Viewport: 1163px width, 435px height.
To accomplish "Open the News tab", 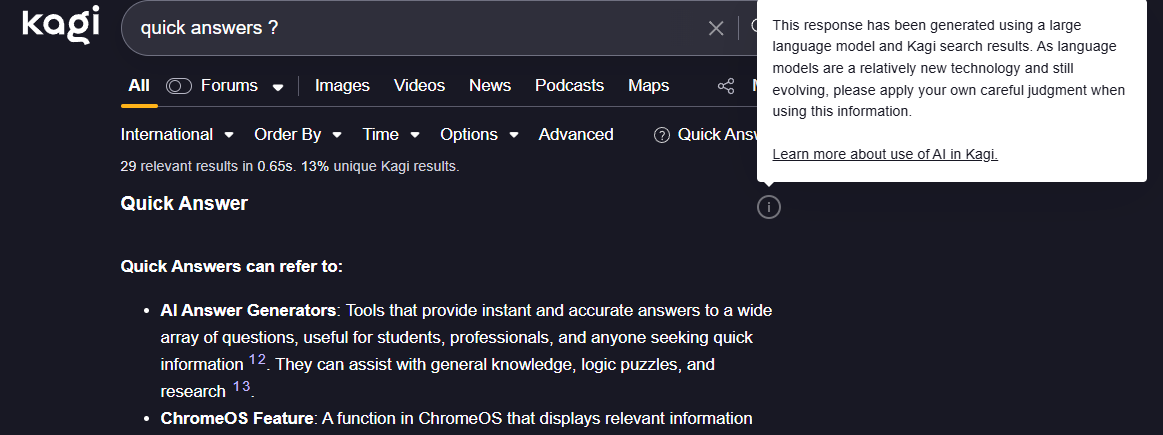I will coord(490,86).
